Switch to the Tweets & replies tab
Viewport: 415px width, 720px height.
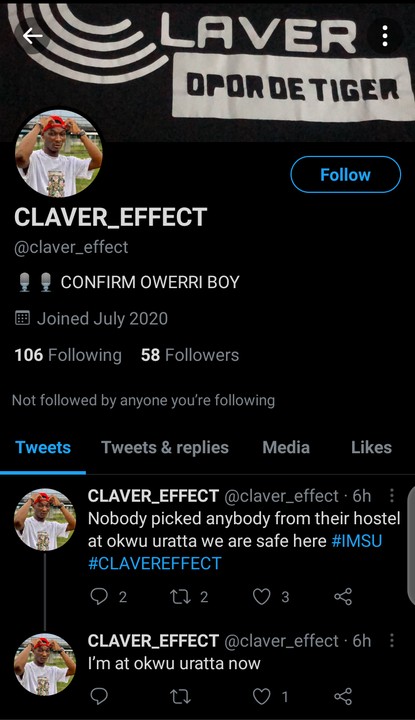coord(165,447)
